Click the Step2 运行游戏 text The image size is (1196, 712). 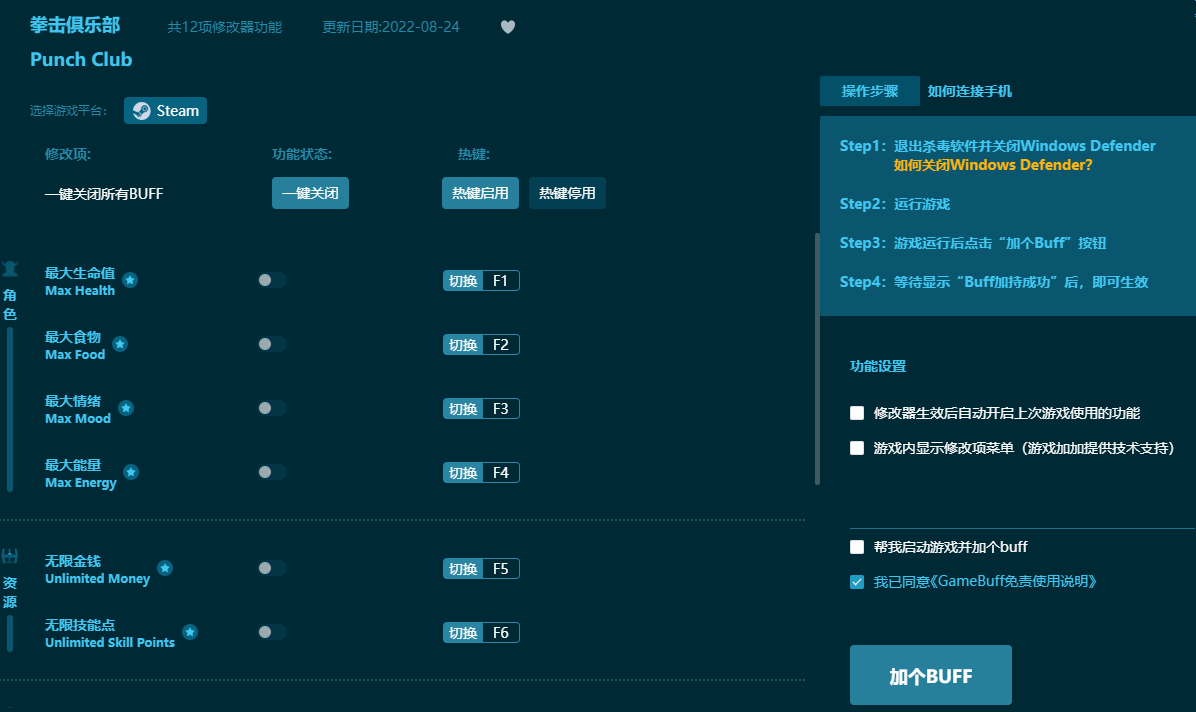tap(895, 204)
